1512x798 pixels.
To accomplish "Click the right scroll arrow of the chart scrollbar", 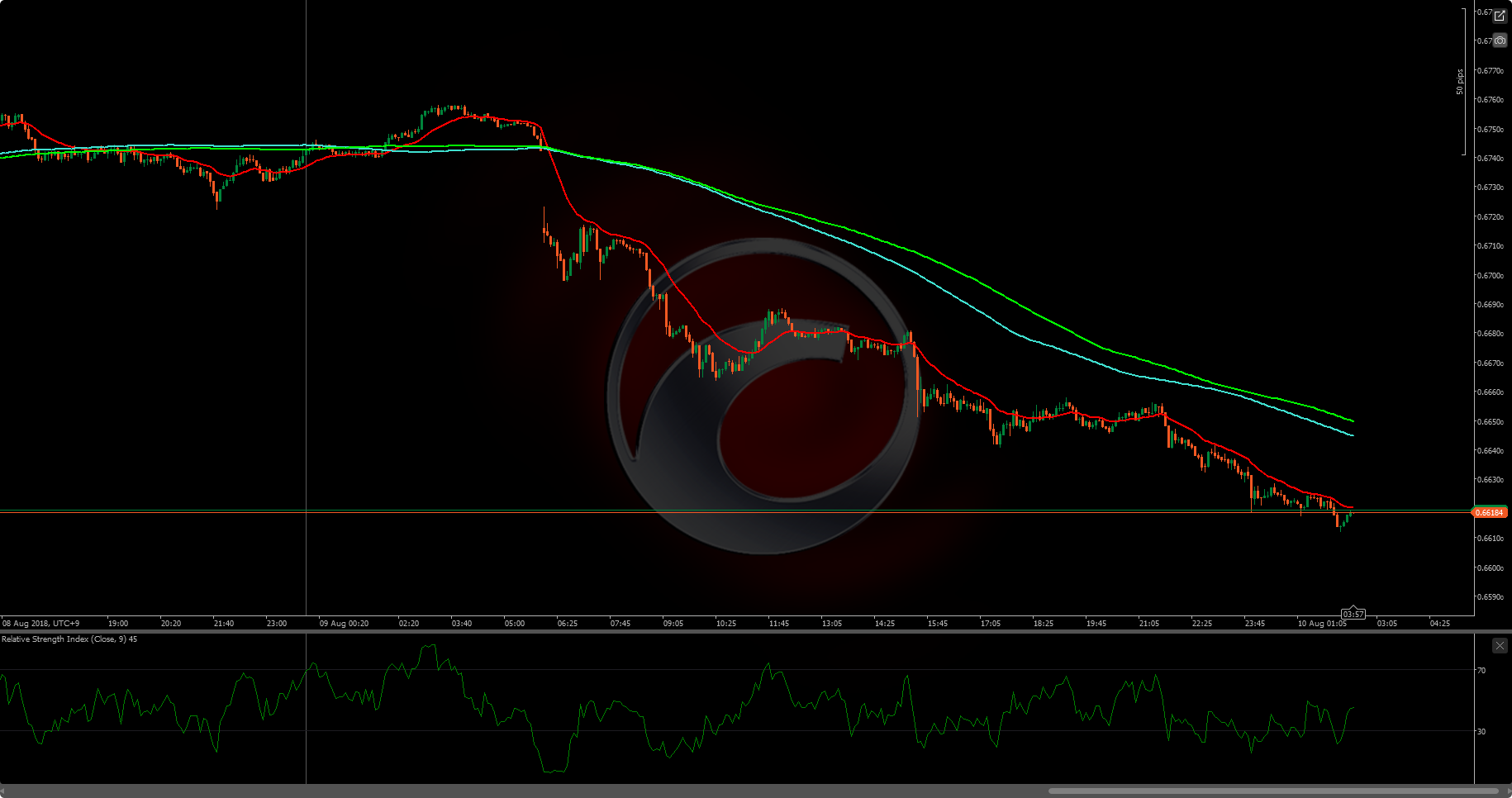I will [x=1508, y=791].
